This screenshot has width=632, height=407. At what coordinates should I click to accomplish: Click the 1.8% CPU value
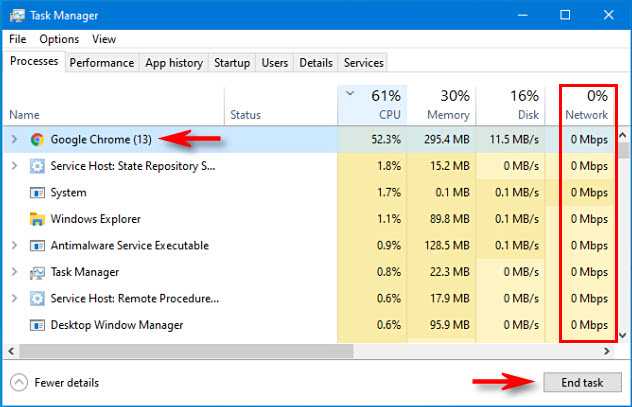(389, 166)
